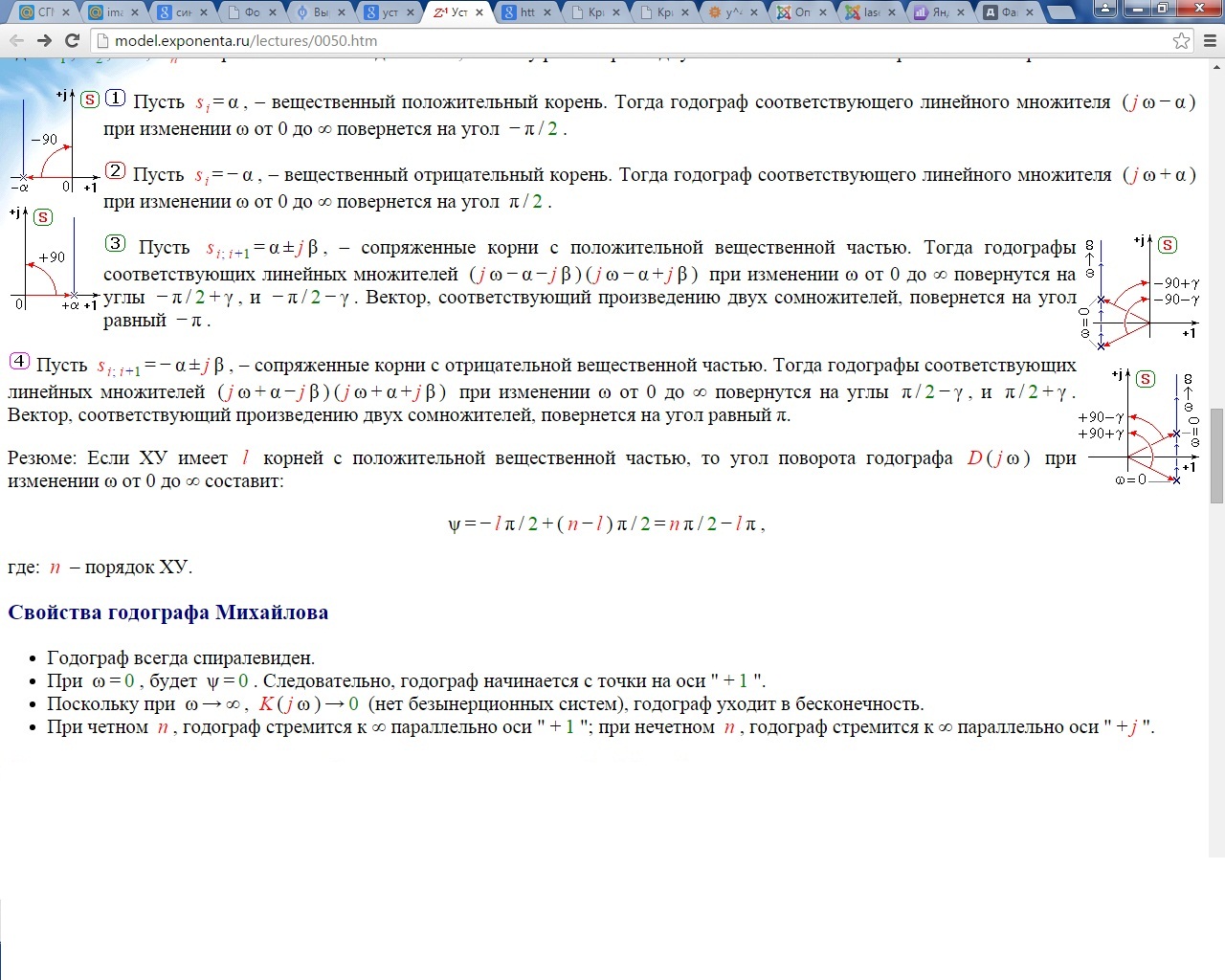The image size is (1225, 980).
Task: Go back to the previous page
Action: [16, 40]
